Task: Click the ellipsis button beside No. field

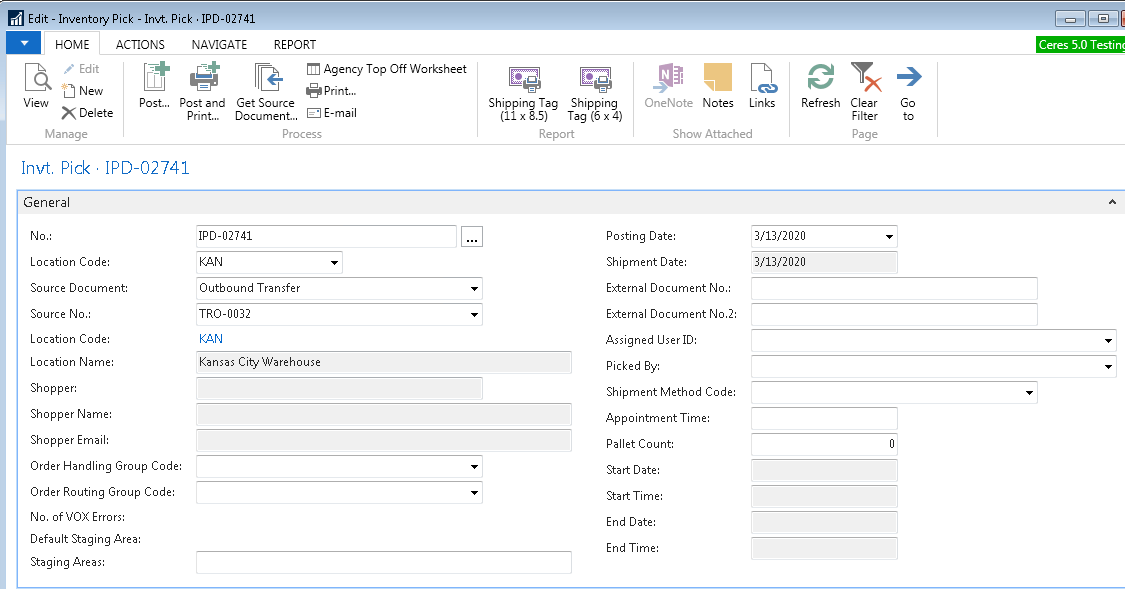Action: pos(473,237)
